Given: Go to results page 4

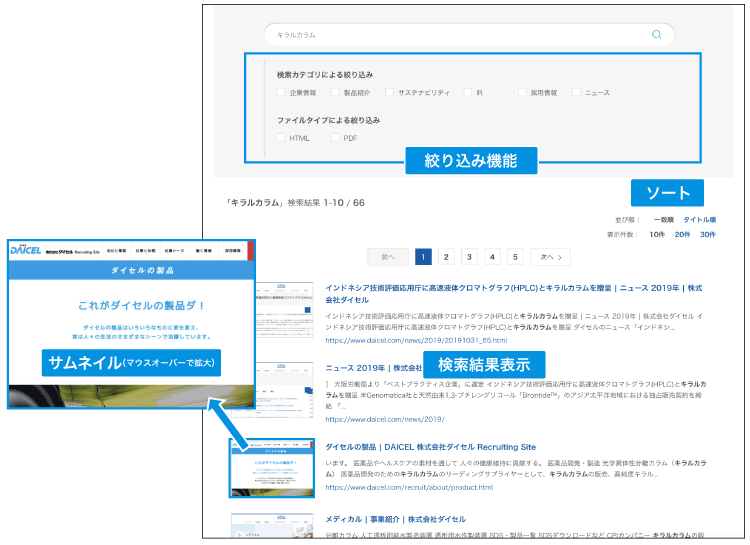Looking at the screenshot, I should tap(492, 257).
